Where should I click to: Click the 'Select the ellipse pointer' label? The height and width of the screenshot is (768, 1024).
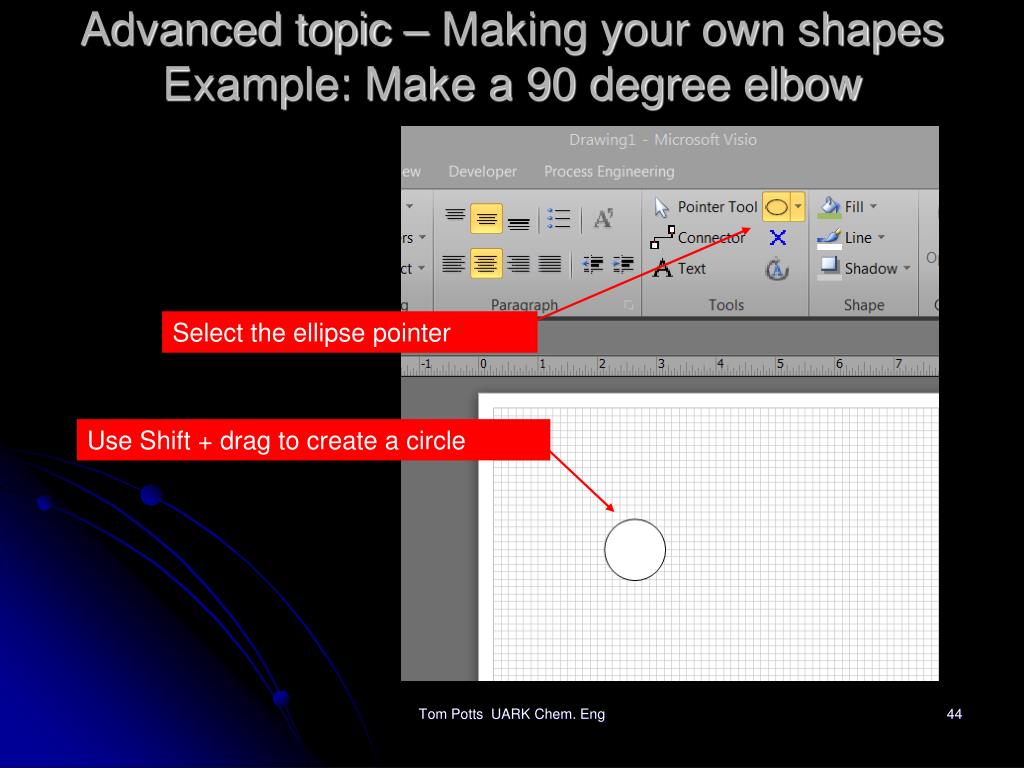(x=349, y=332)
